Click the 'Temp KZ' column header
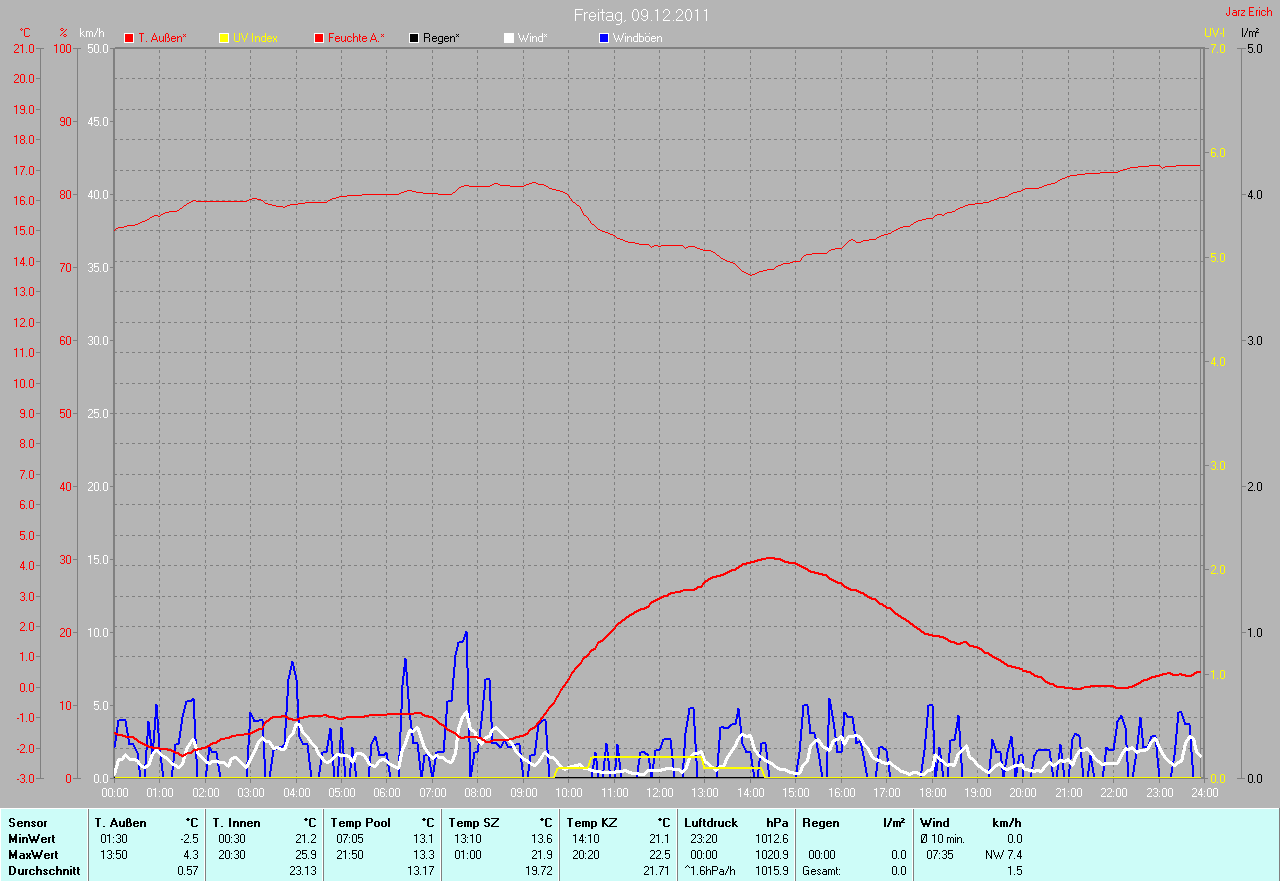Screen dimensions: 1280x881 tap(591, 823)
